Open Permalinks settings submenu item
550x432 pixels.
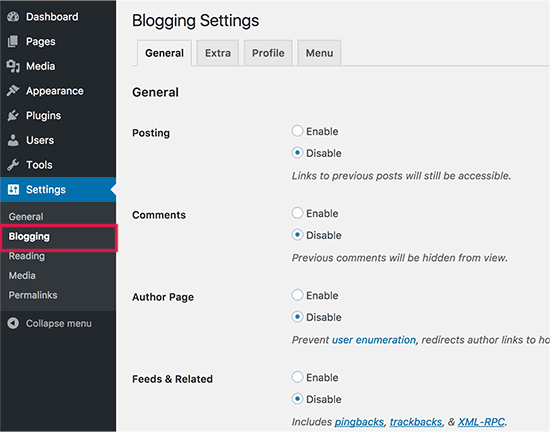coord(33,295)
